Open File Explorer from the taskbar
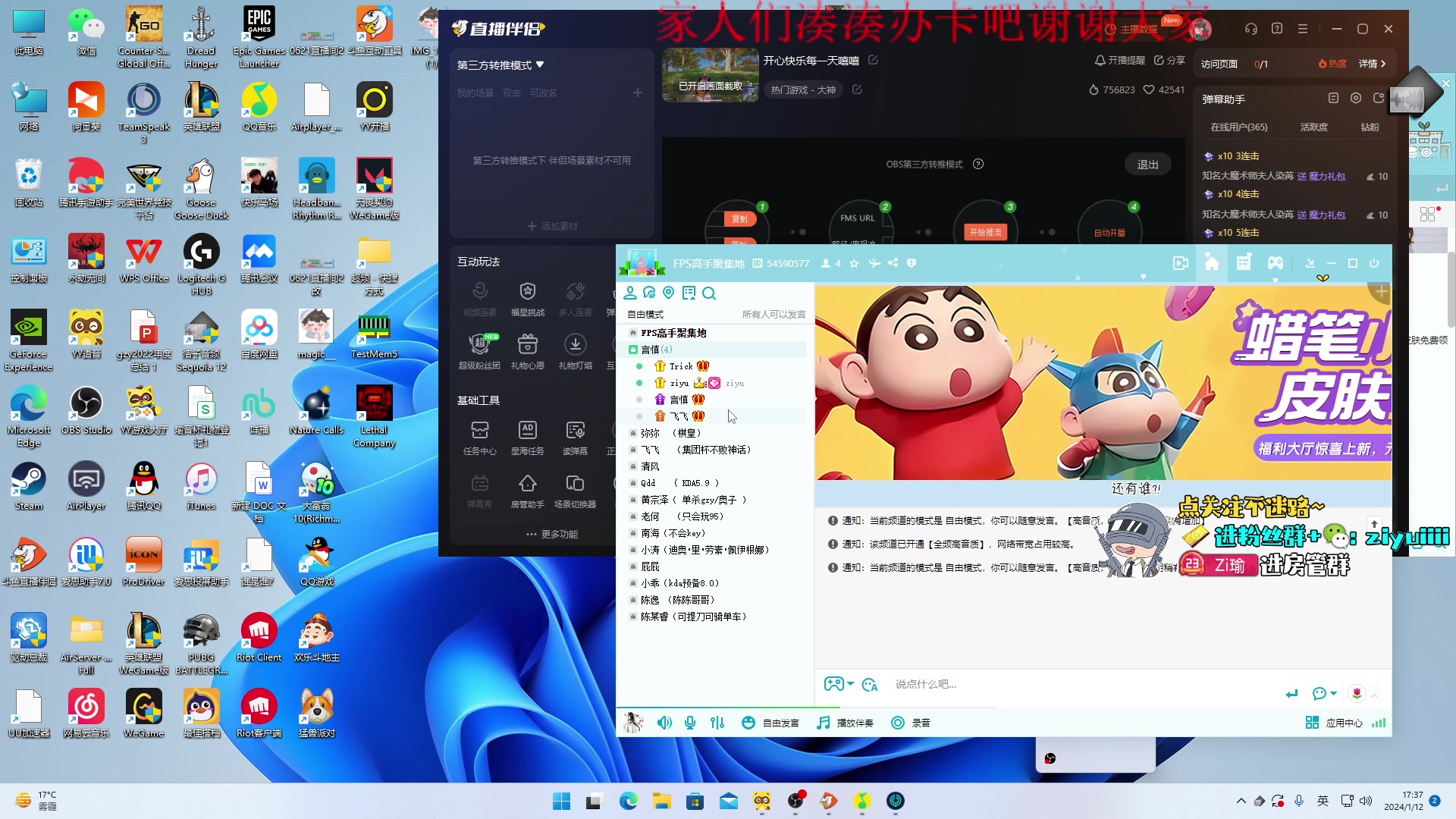Screen dimensions: 1456x819 coord(662,801)
